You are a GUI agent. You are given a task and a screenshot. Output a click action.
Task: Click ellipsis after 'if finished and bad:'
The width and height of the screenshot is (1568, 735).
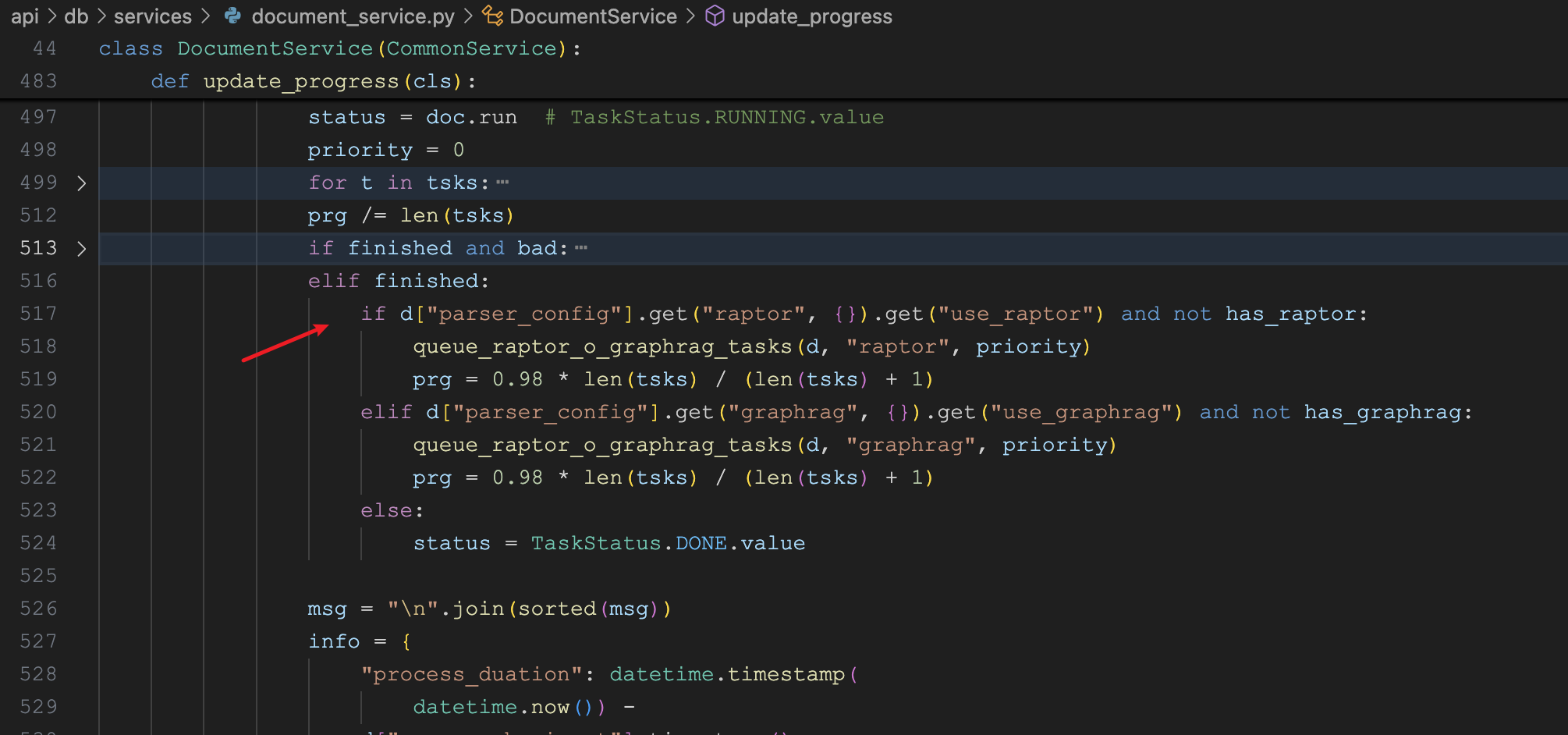tap(581, 248)
